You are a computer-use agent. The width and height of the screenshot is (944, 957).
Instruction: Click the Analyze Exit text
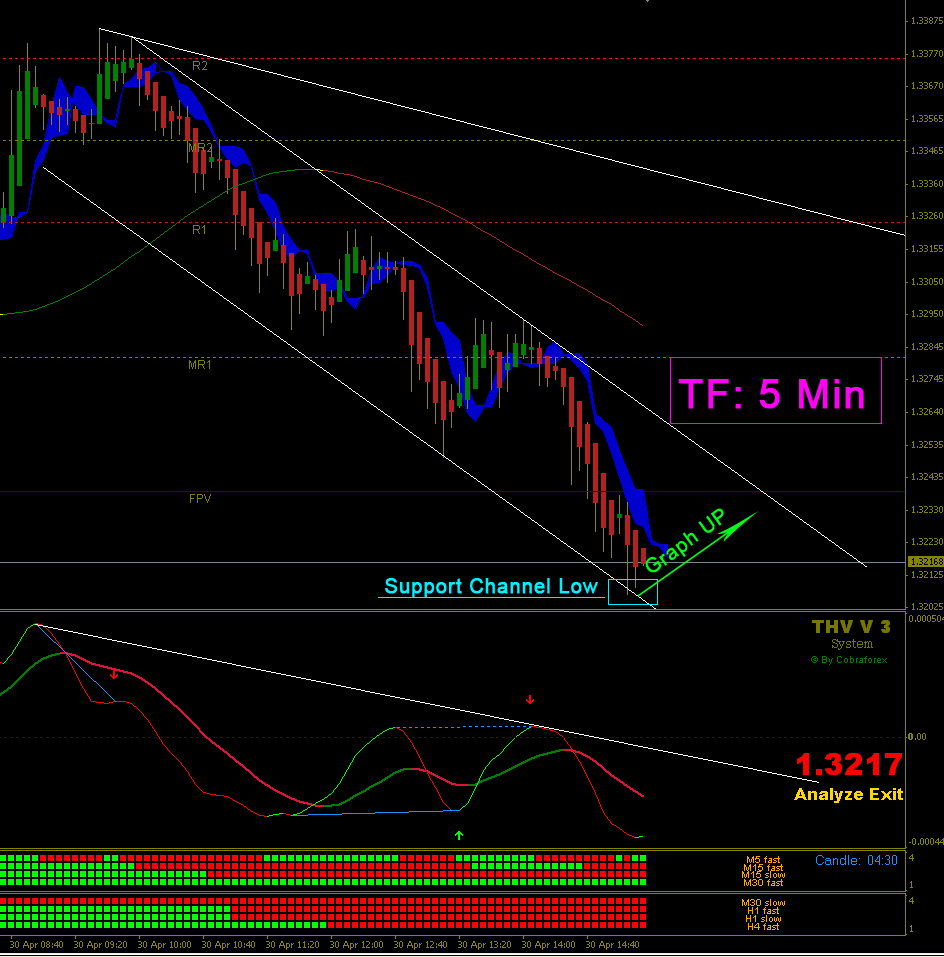point(848,795)
